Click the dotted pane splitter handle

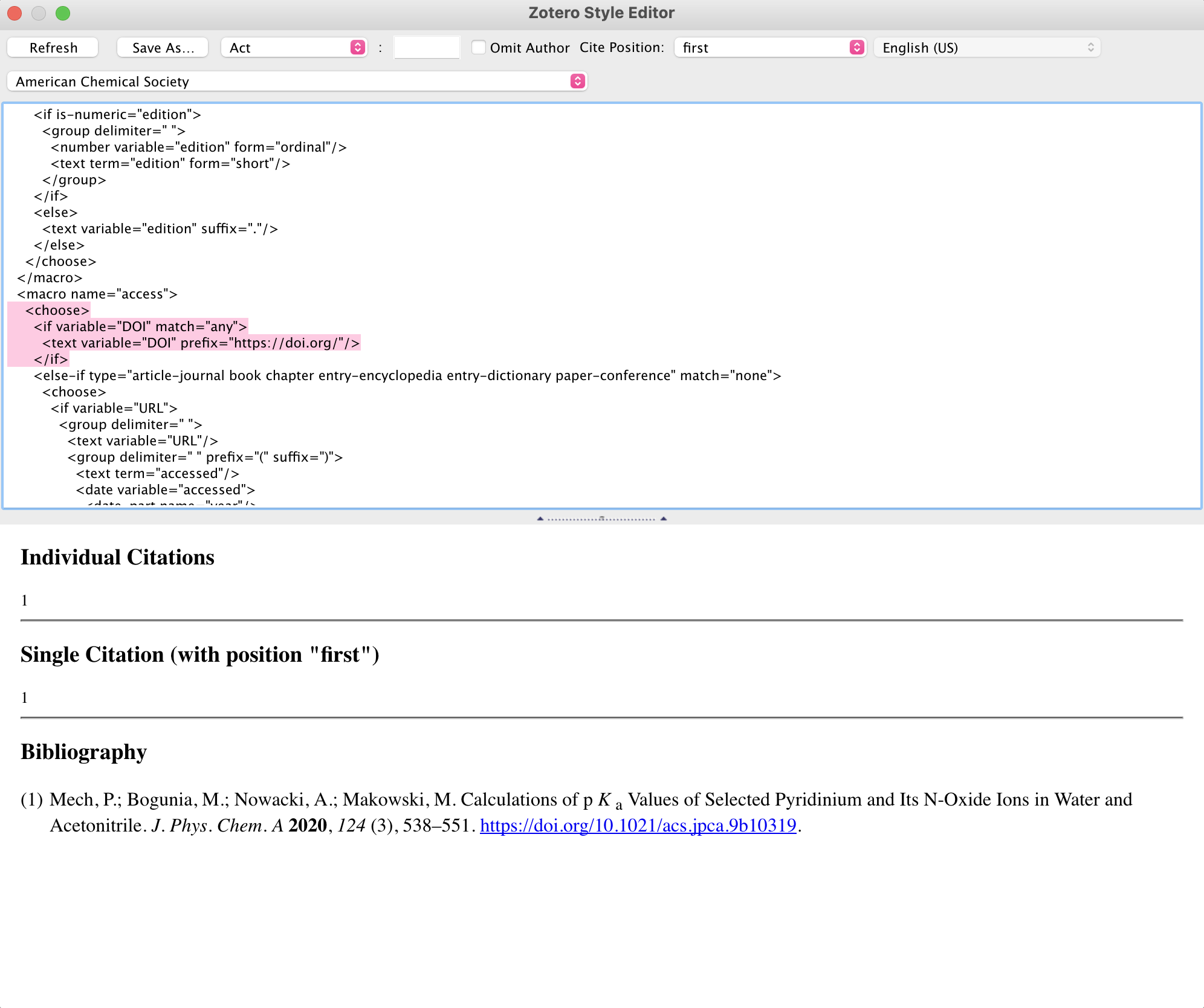[x=601, y=519]
